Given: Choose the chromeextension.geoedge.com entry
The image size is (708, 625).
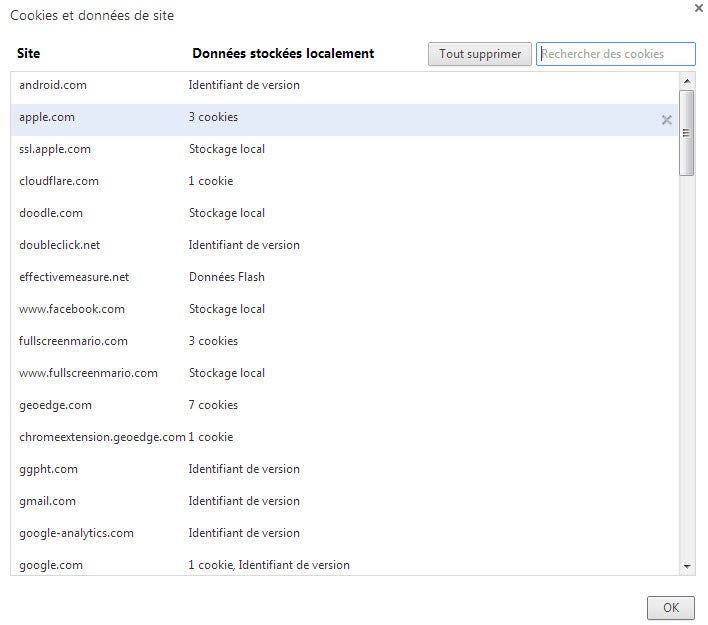Looking at the screenshot, I should tap(102, 438).
